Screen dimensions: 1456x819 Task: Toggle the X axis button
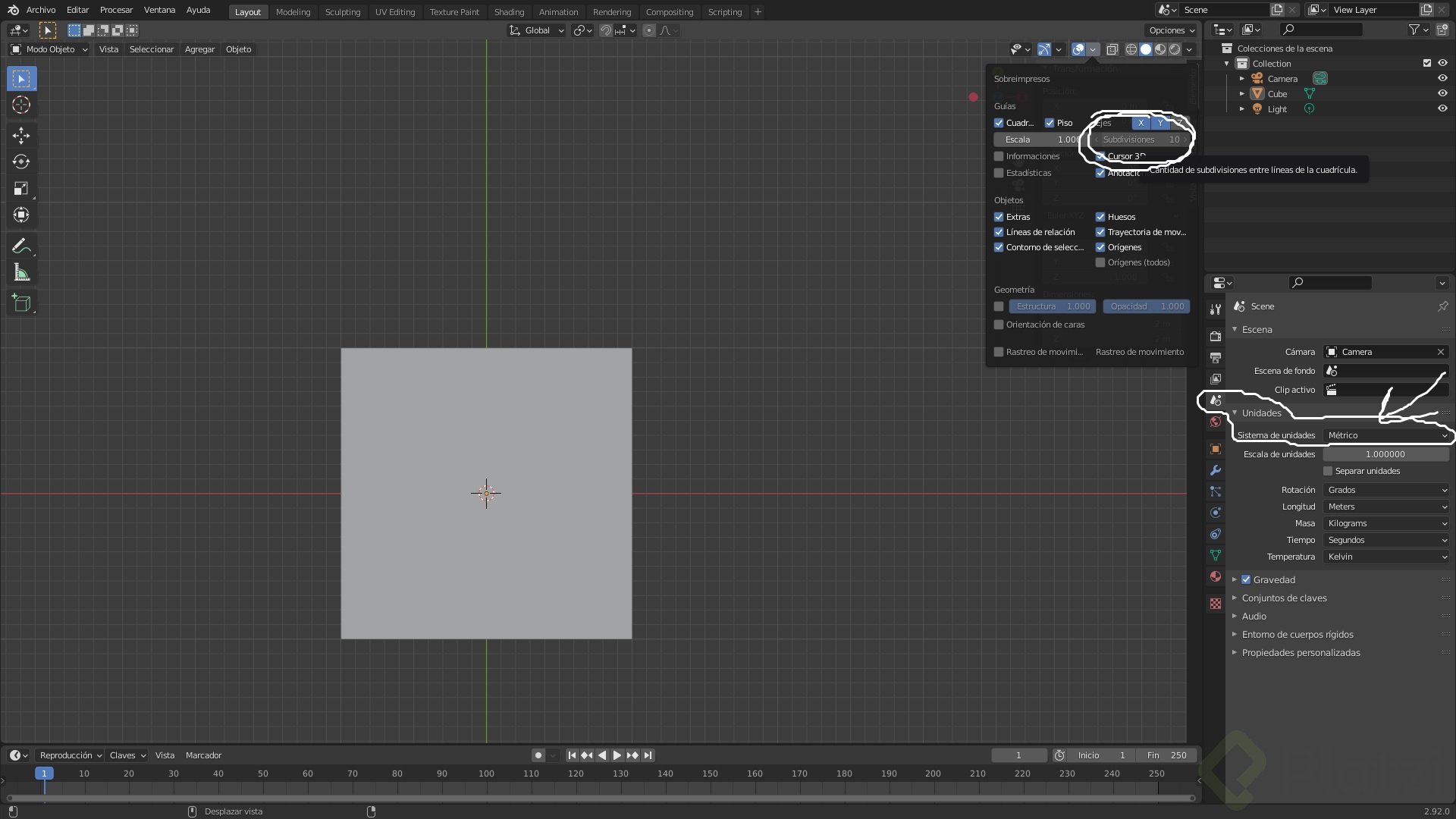point(1141,123)
